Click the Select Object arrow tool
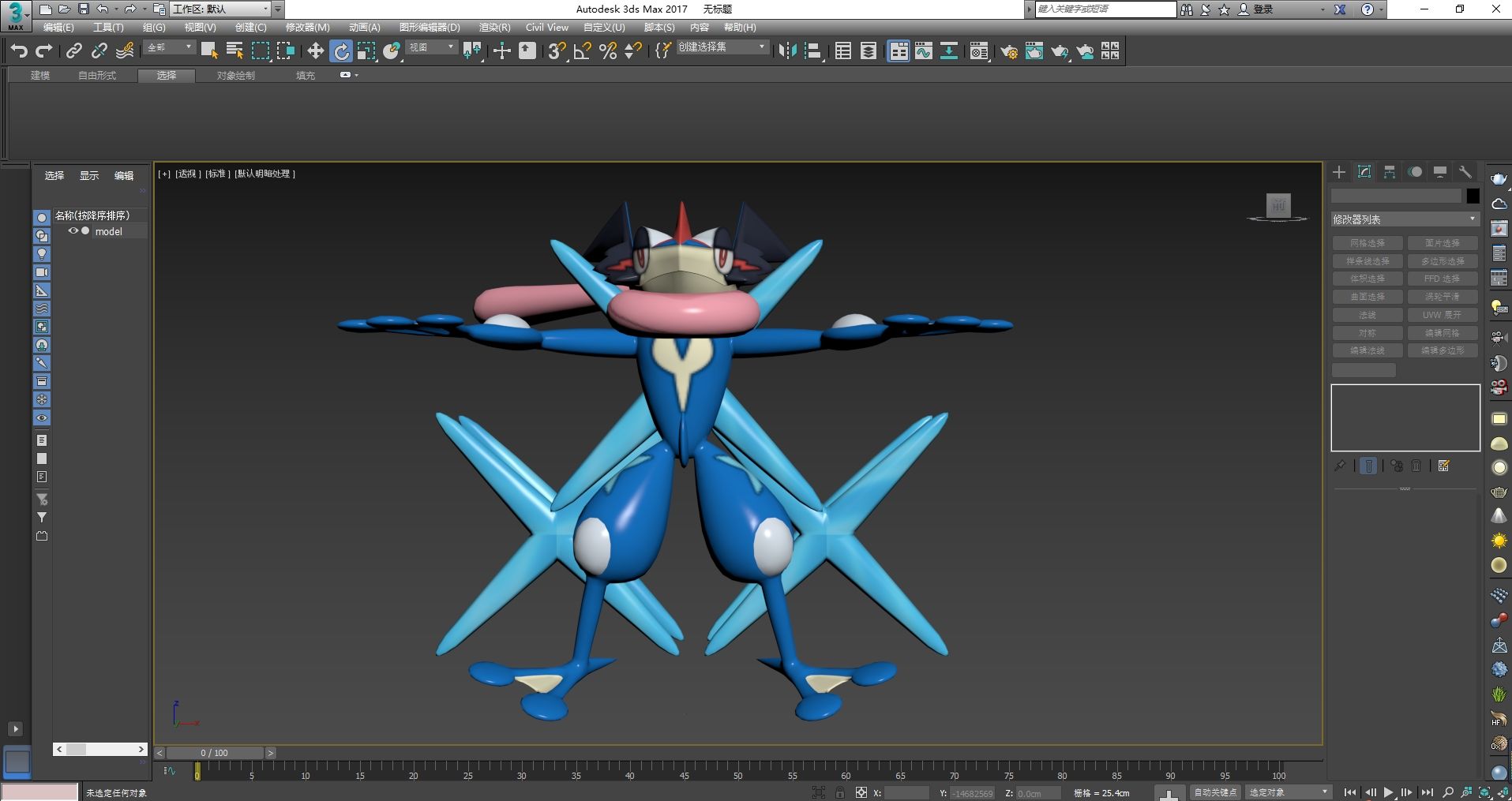The height and width of the screenshot is (801, 1512). [x=209, y=51]
